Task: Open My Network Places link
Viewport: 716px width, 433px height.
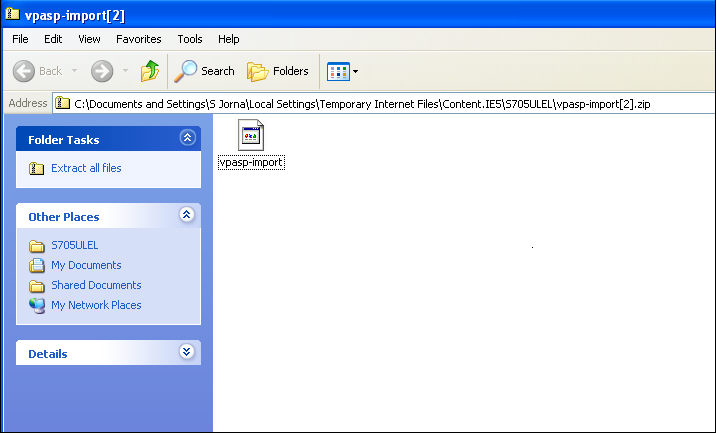Action: coord(96,305)
